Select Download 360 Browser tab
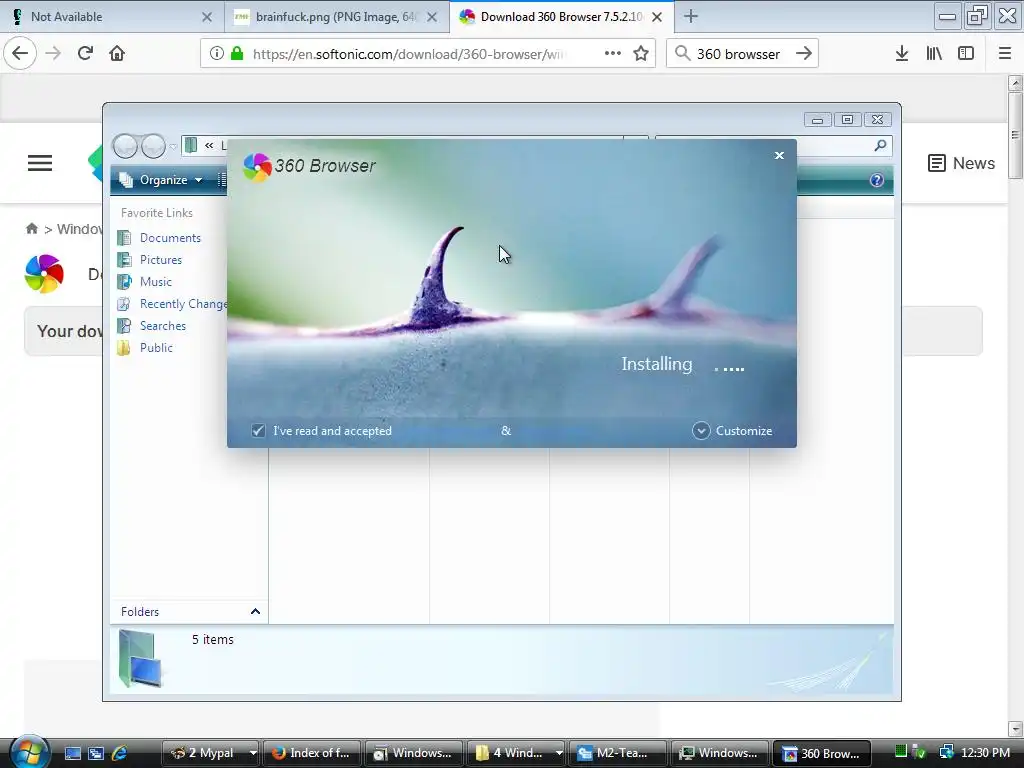The width and height of the screenshot is (1024, 768). 561,17
